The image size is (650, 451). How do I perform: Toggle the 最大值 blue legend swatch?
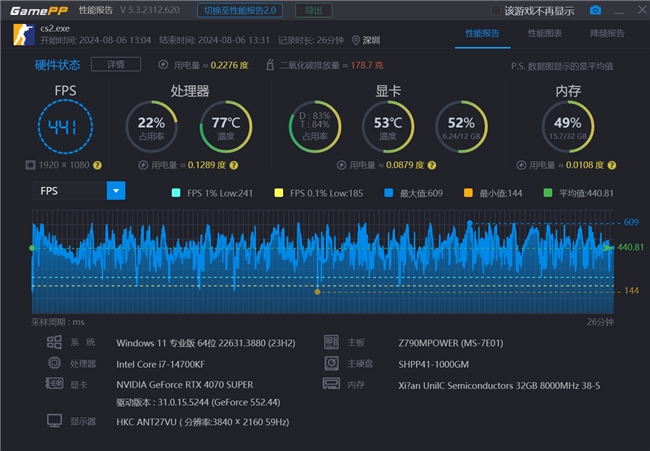click(x=388, y=193)
